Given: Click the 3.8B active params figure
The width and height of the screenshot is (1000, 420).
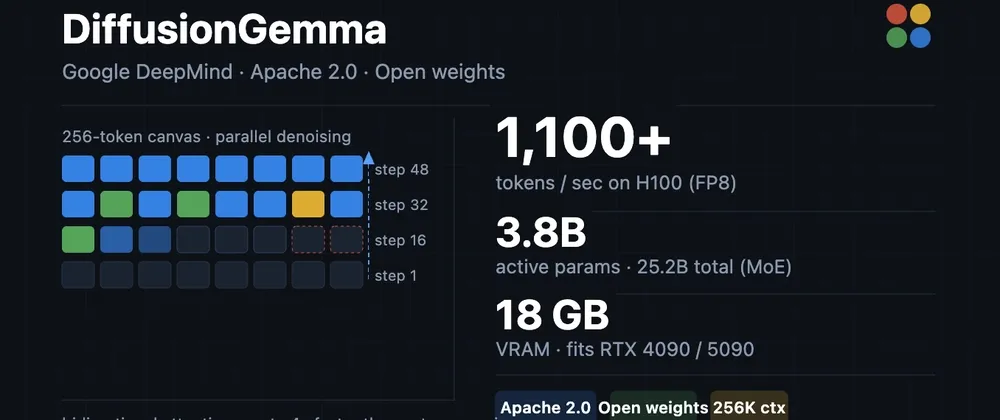Looking at the screenshot, I should pos(541,234).
